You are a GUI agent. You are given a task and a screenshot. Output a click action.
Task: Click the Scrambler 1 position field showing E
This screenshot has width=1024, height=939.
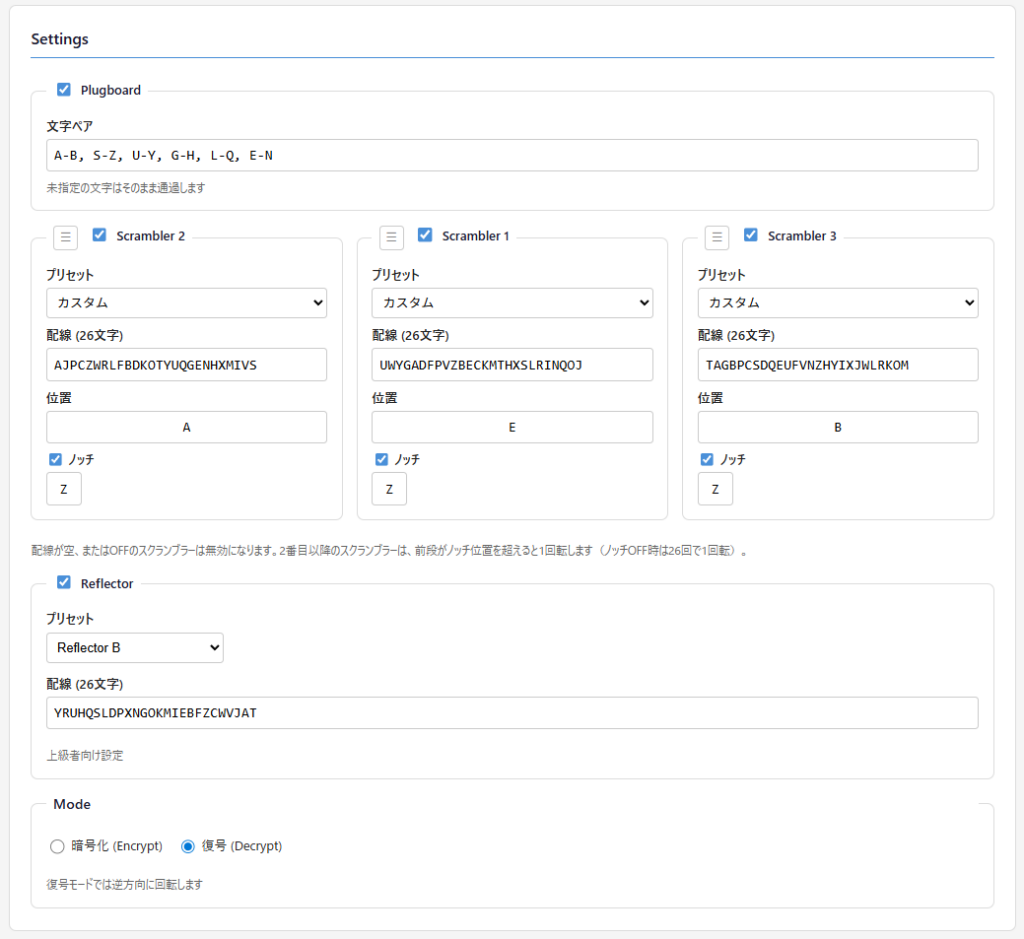click(512, 427)
